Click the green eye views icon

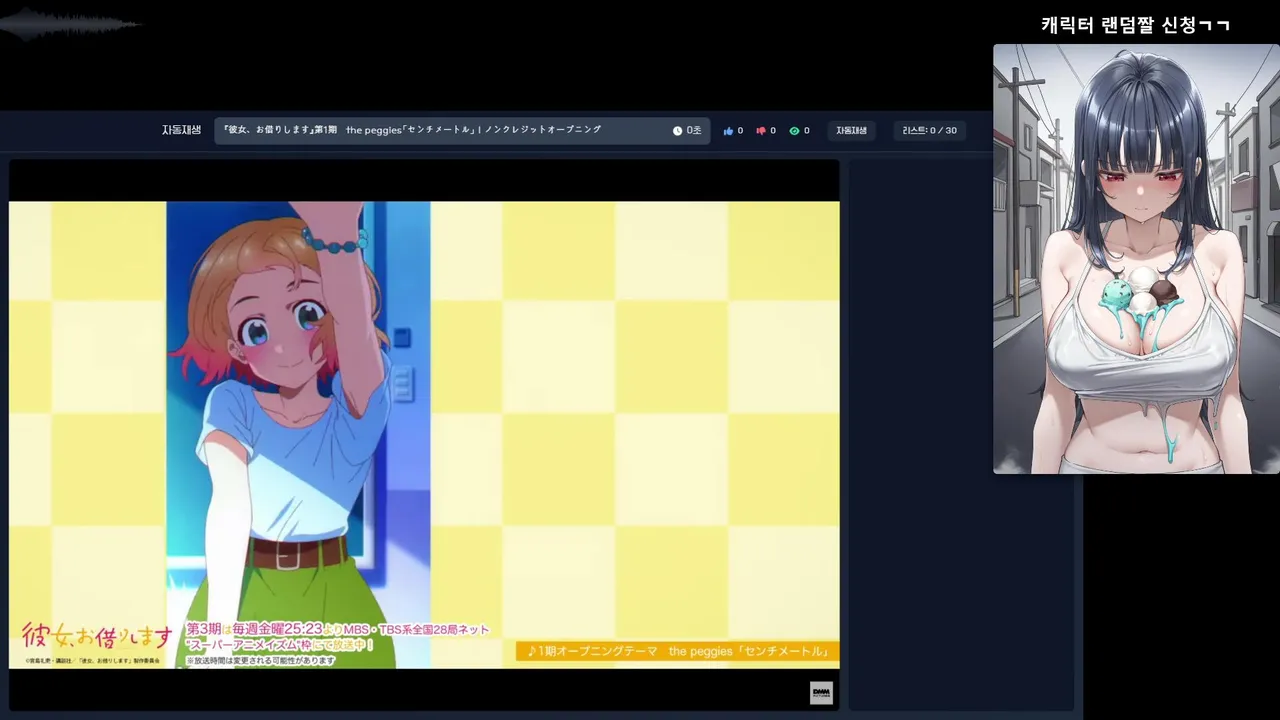pos(794,131)
